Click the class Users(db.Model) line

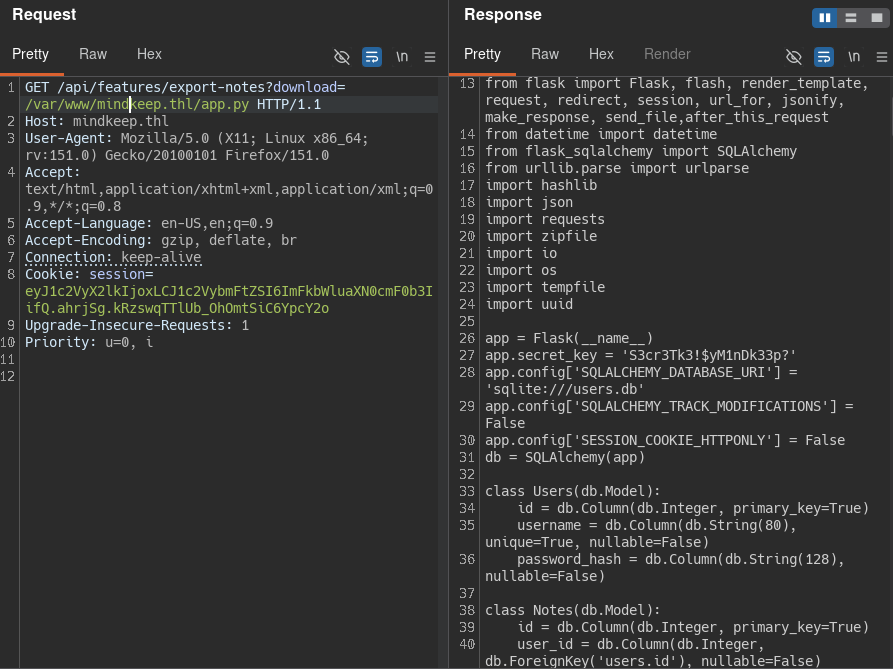click(573, 491)
